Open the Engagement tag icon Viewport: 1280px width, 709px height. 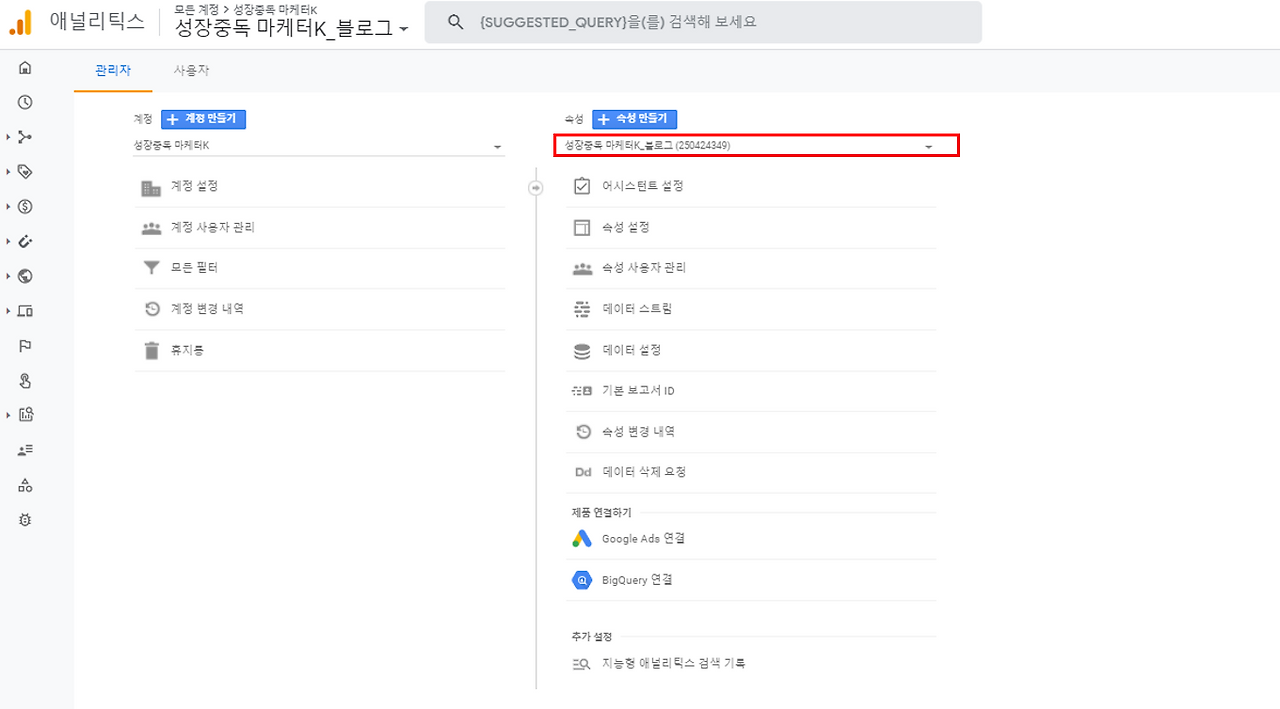click(x=25, y=172)
